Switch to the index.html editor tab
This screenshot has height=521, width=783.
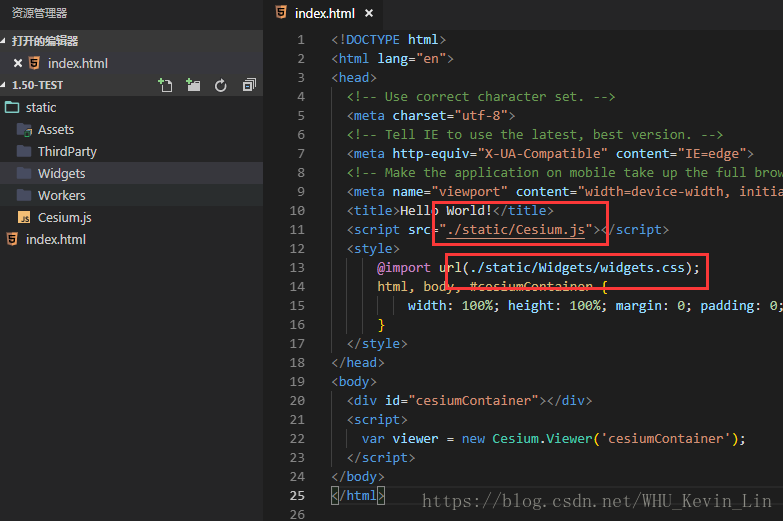324,14
